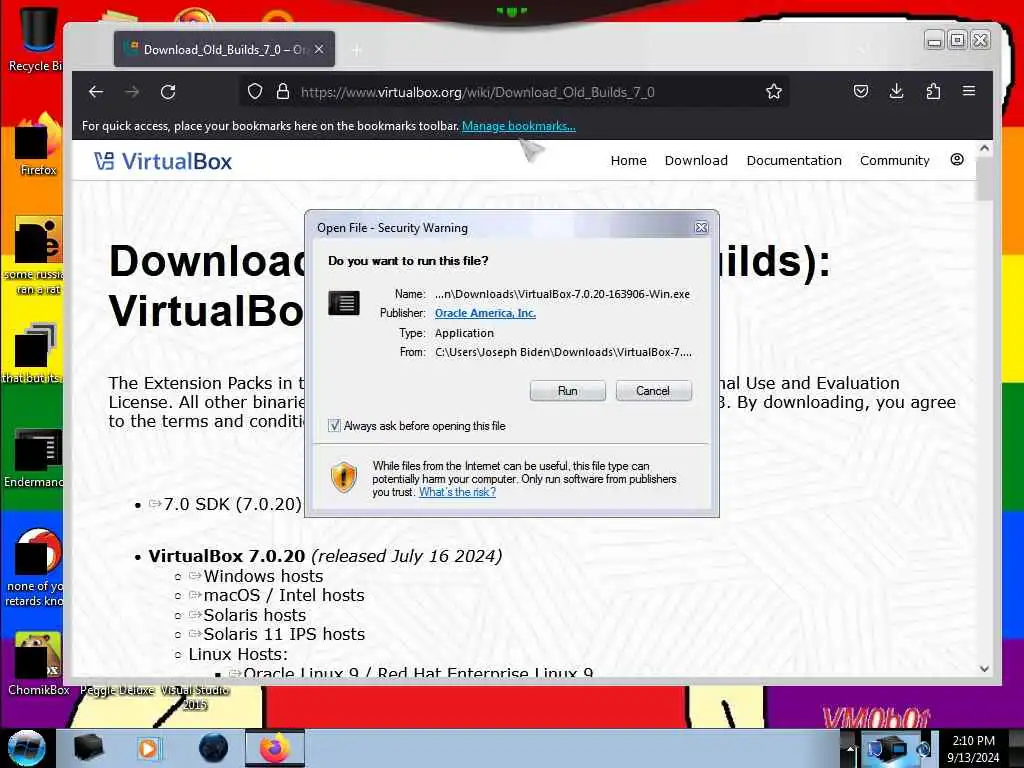Open the Recycle Bin desktop icon

pos(37,39)
